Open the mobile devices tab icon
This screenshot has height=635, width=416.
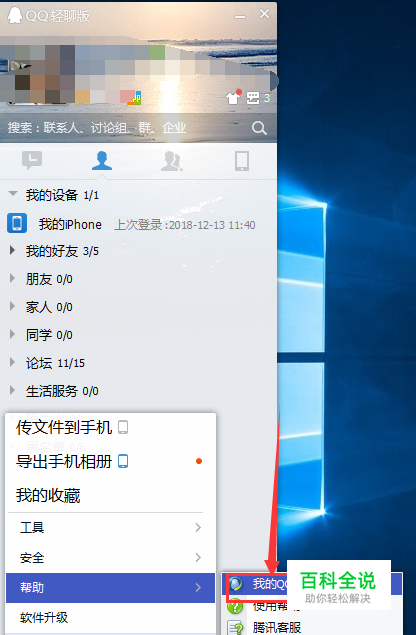point(242,161)
